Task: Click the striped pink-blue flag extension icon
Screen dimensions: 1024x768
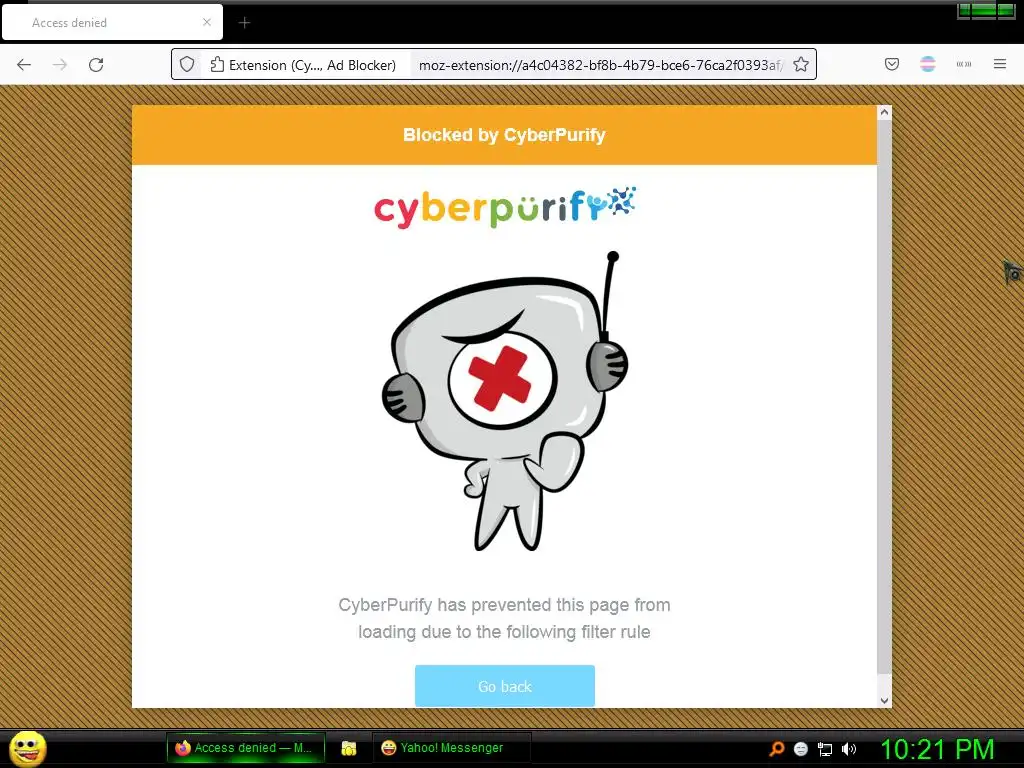Action: point(928,64)
